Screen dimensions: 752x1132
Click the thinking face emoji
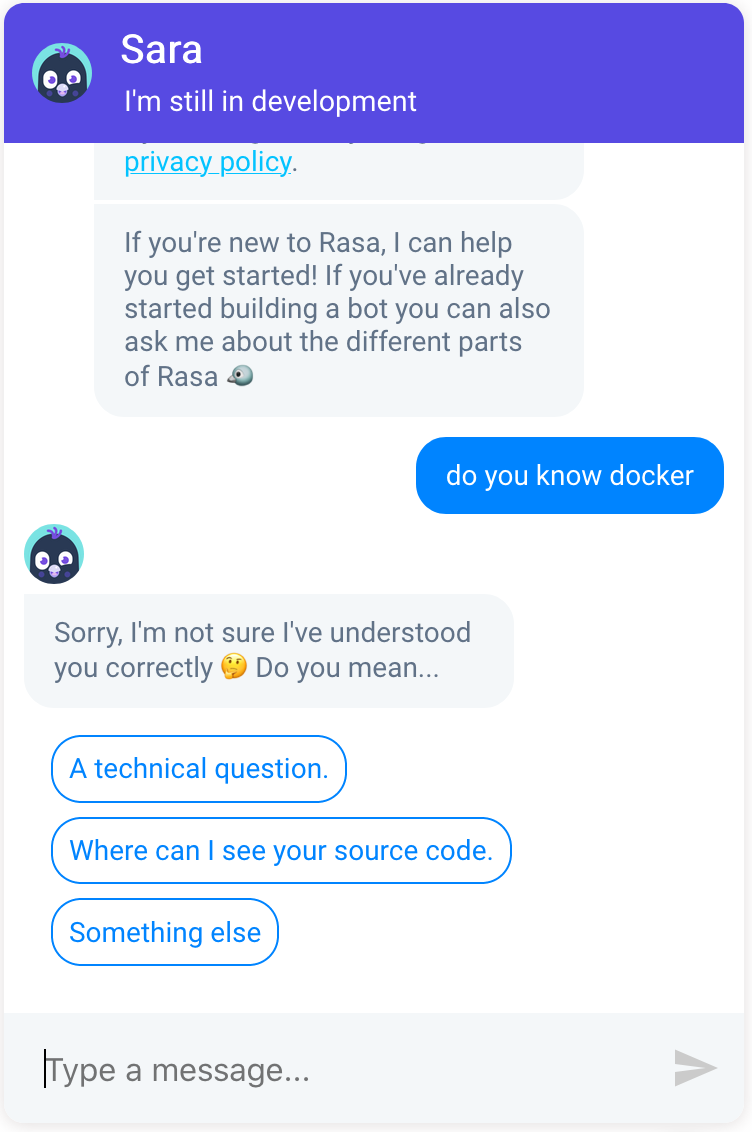[x=234, y=666]
